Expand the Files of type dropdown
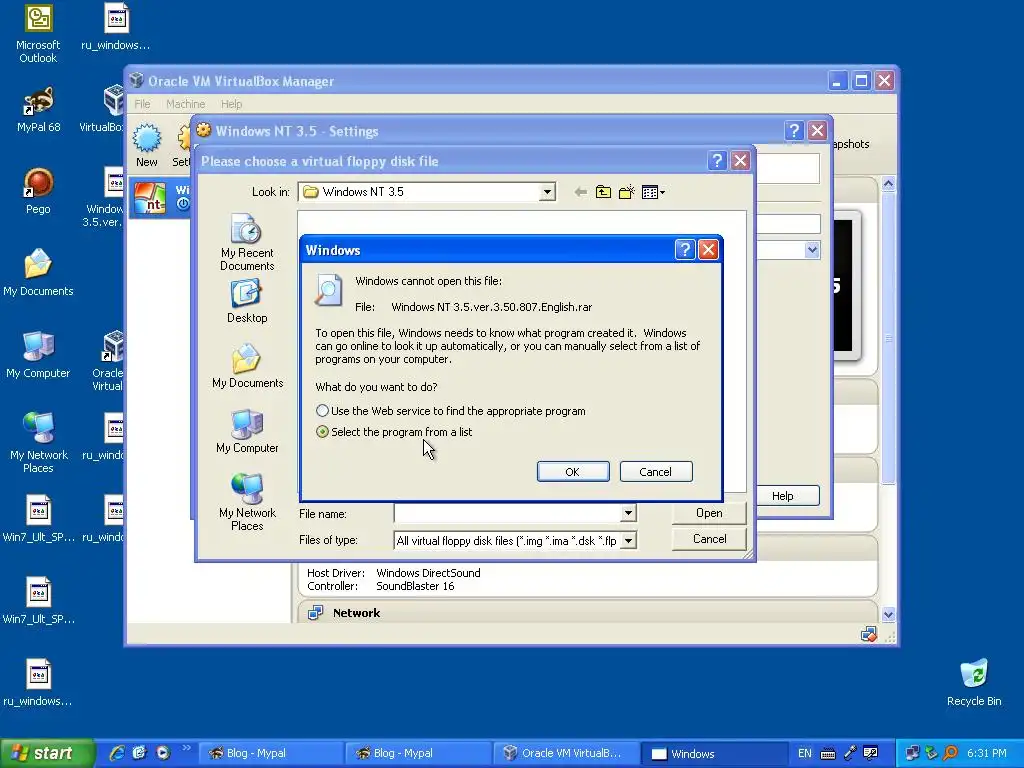The width and height of the screenshot is (1024, 768). click(x=629, y=541)
